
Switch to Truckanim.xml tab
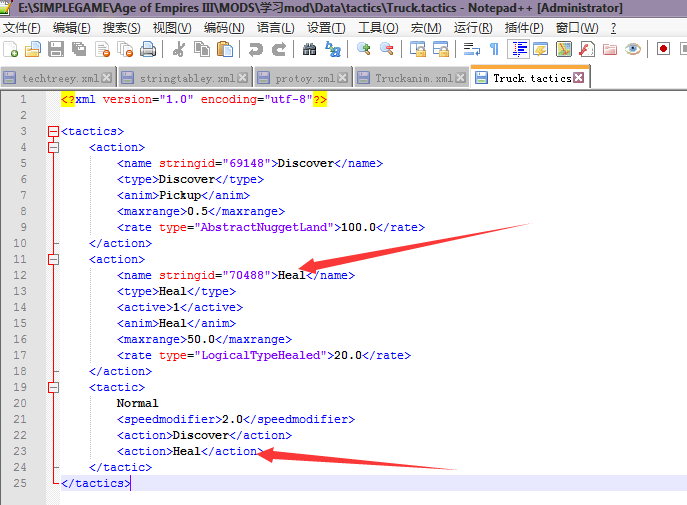pos(414,78)
